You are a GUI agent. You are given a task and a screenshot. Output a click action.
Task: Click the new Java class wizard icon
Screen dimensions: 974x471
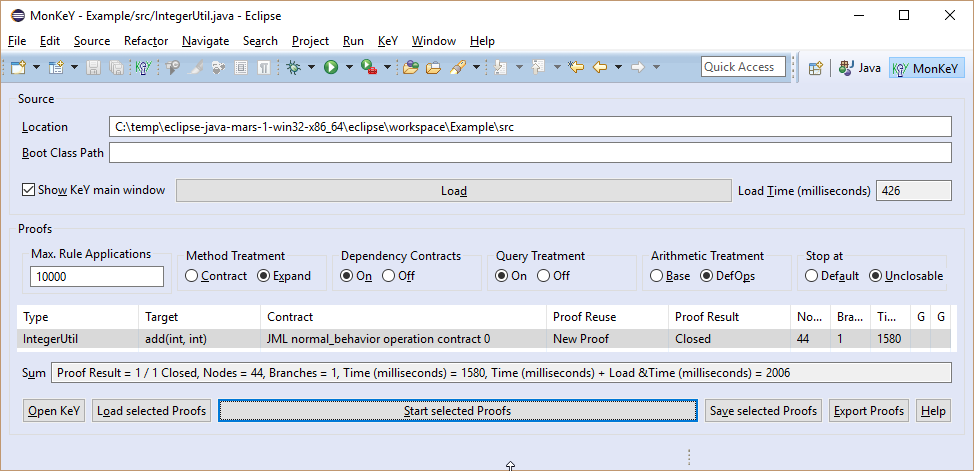point(57,67)
